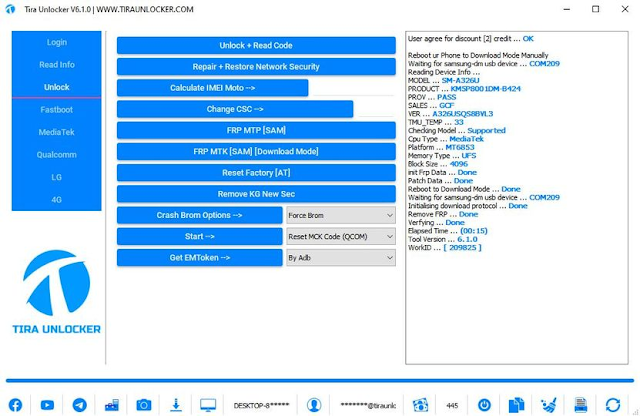
Task: Click the user account profile icon
Action: point(314,405)
